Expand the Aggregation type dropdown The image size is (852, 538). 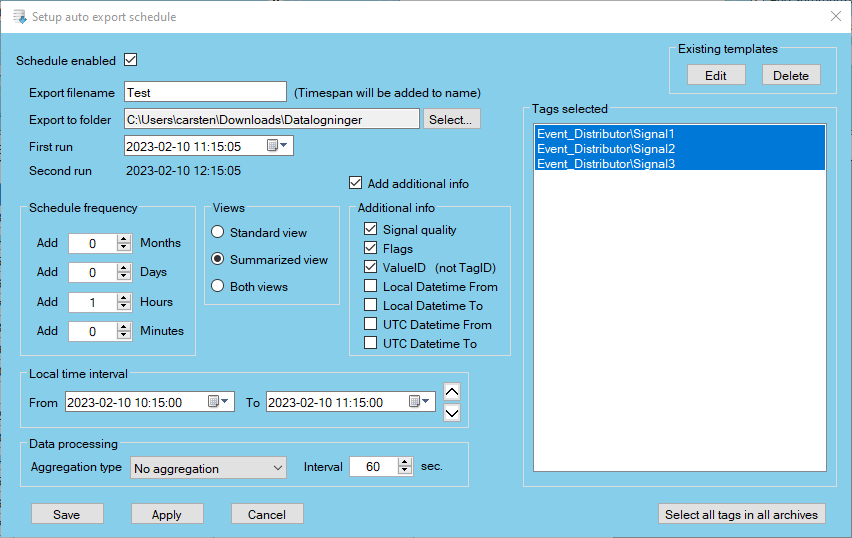tap(278, 468)
